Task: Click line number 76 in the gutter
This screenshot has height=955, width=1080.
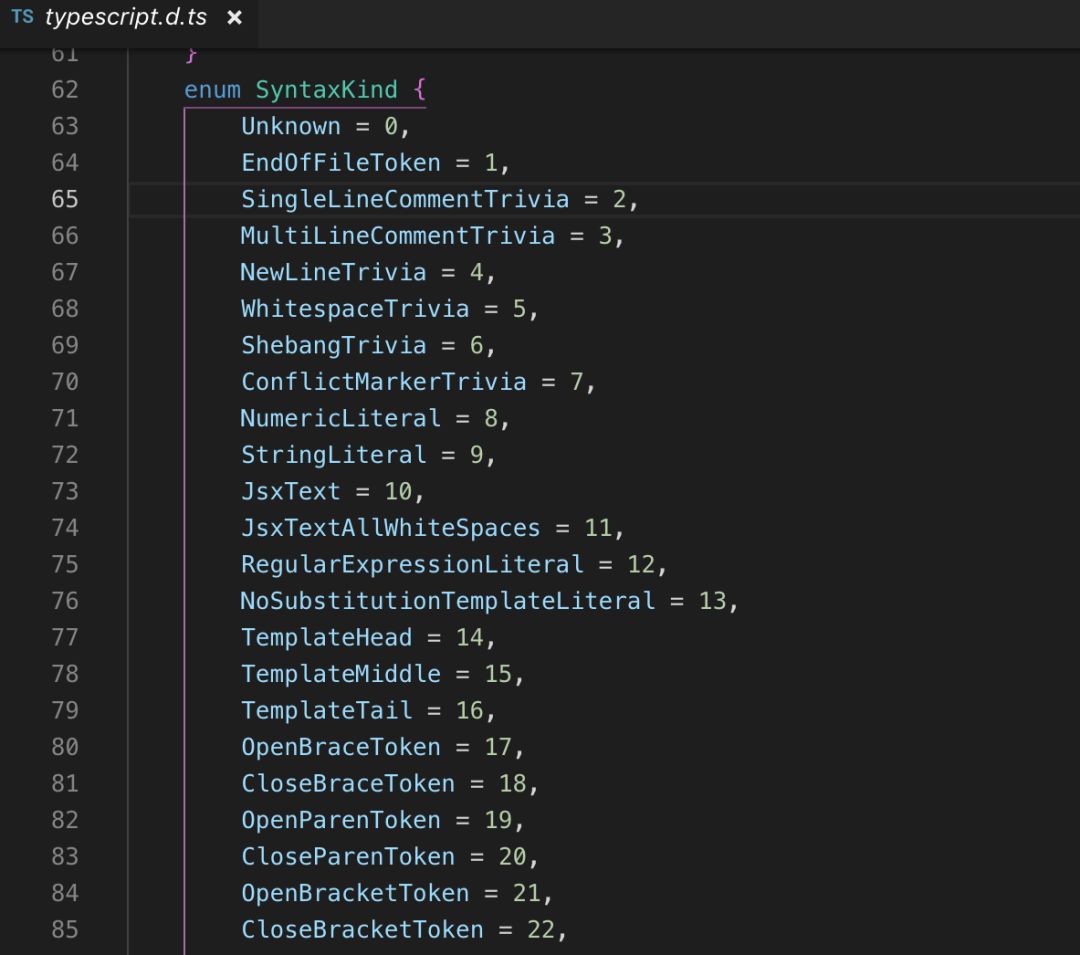Action: [64, 601]
